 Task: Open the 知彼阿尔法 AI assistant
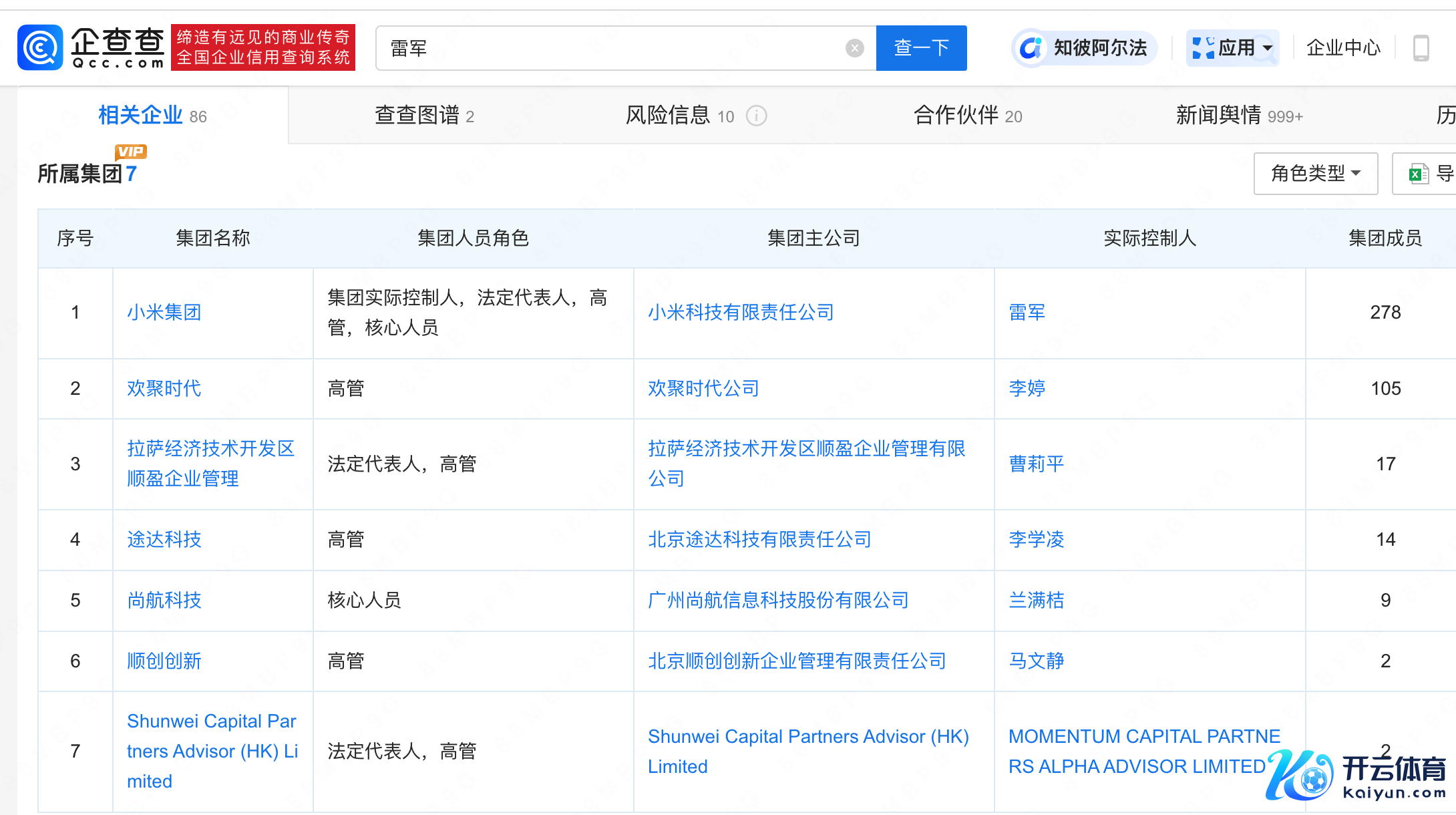pos(1085,48)
